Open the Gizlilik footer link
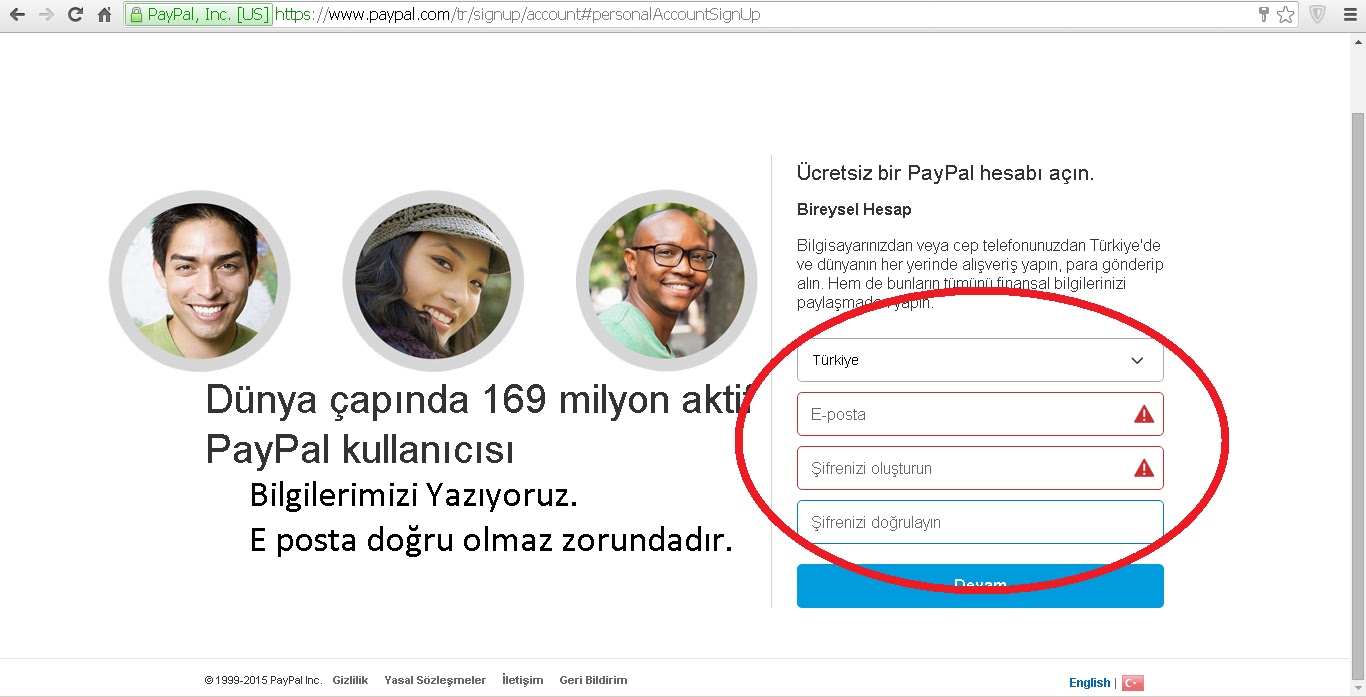 pyautogui.click(x=350, y=680)
